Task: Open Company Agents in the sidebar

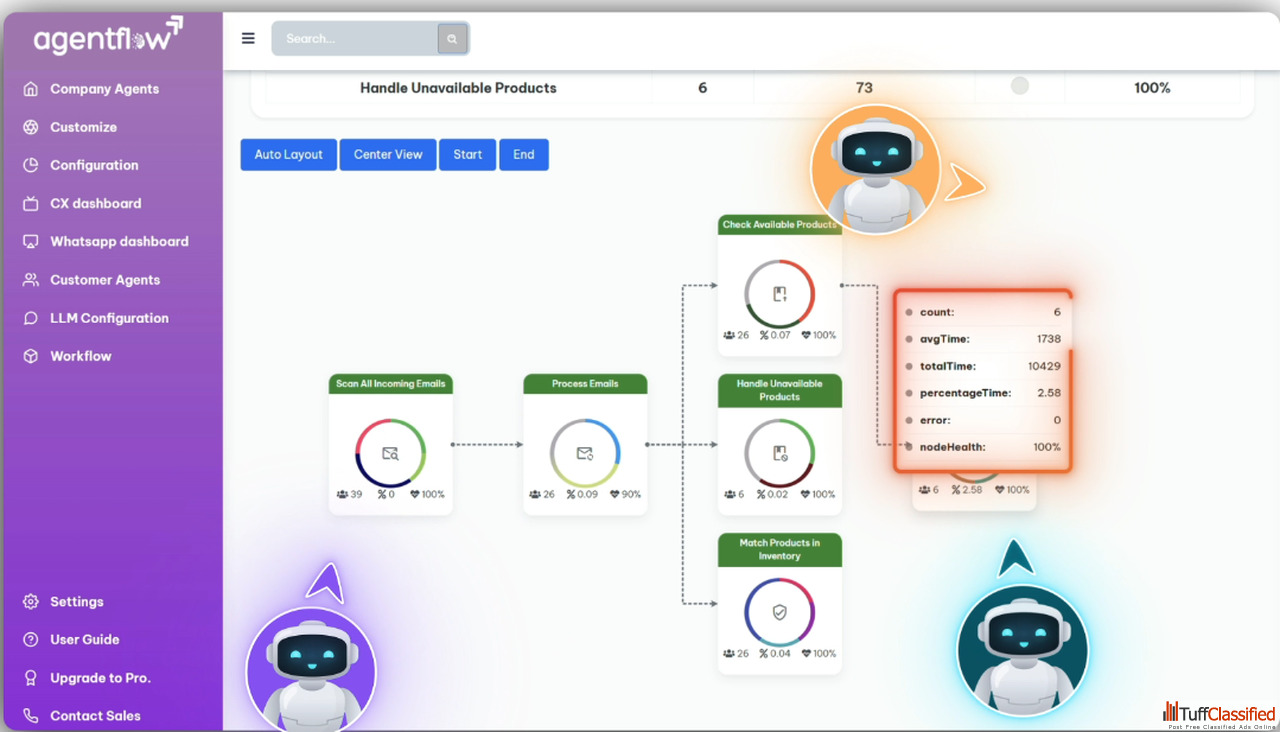Action: [104, 89]
